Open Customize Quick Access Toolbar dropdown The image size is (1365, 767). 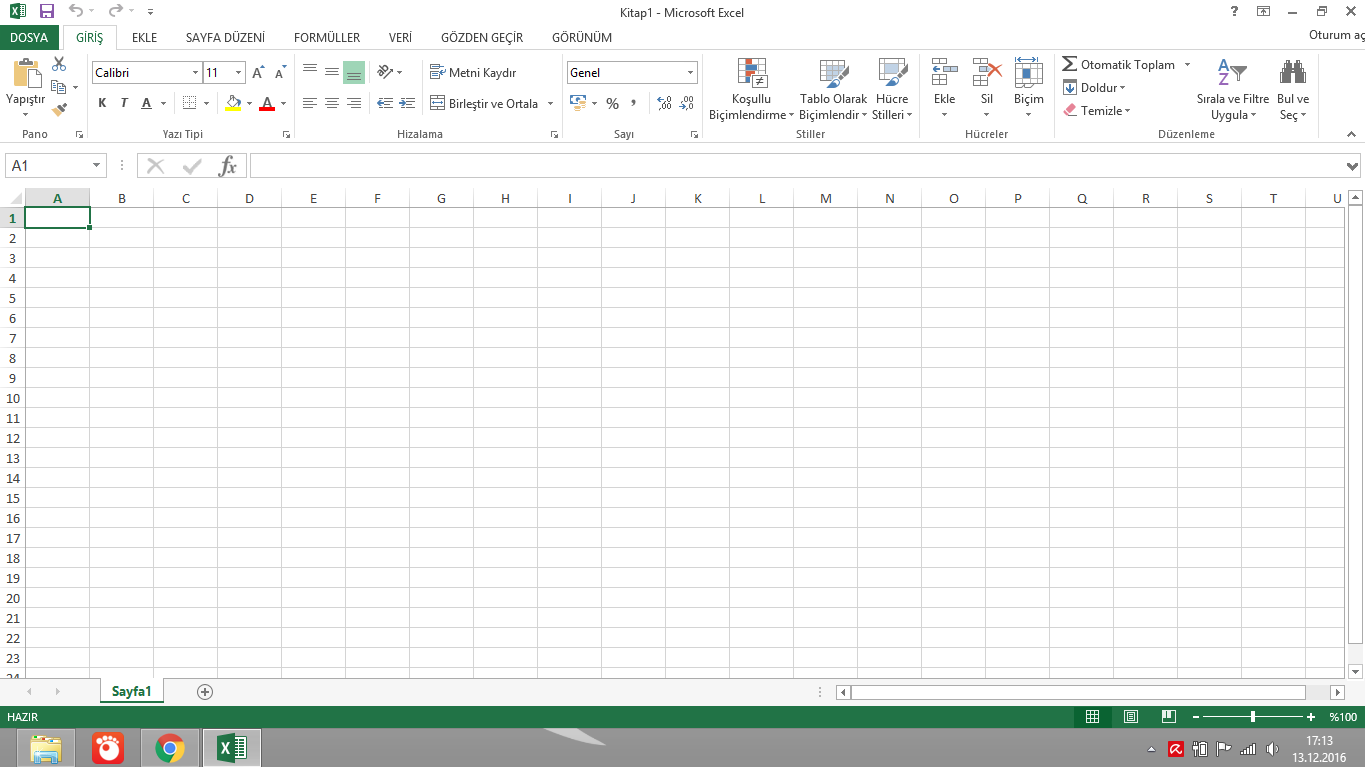tap(150, 12)
